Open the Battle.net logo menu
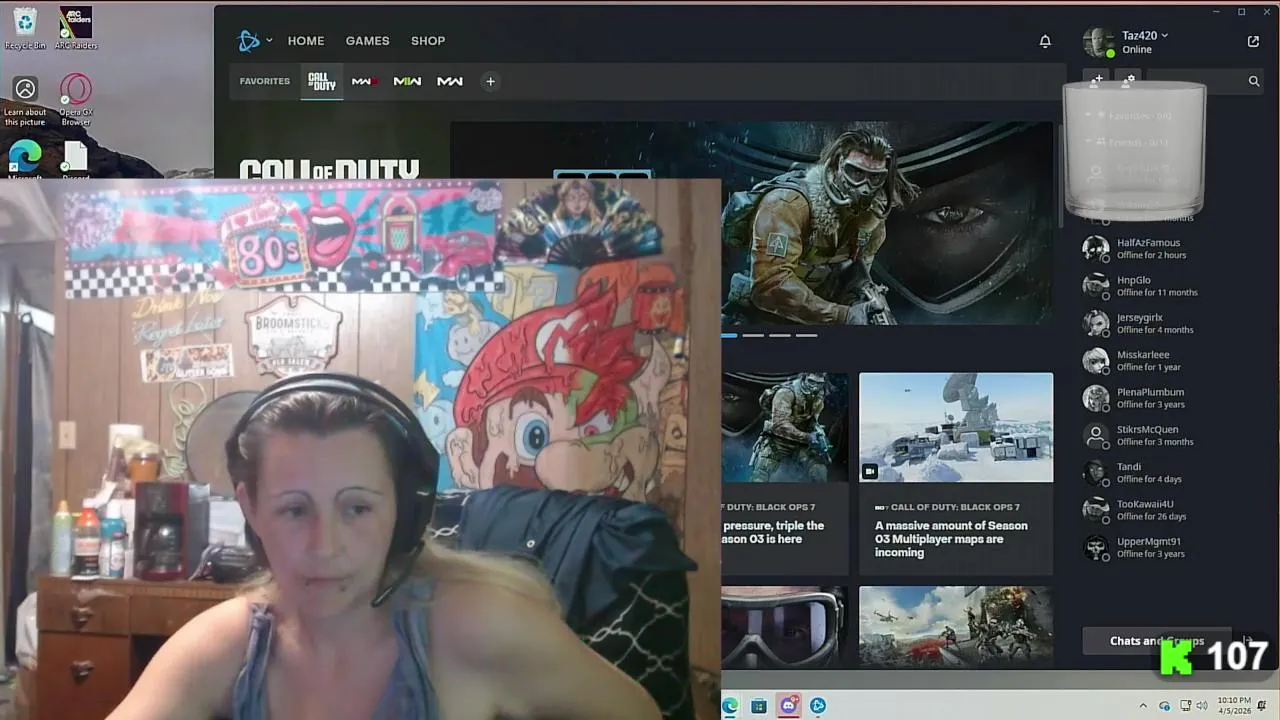Image resolution: width=1280 pixels, height=720 pixels. (x=248, y=41)
